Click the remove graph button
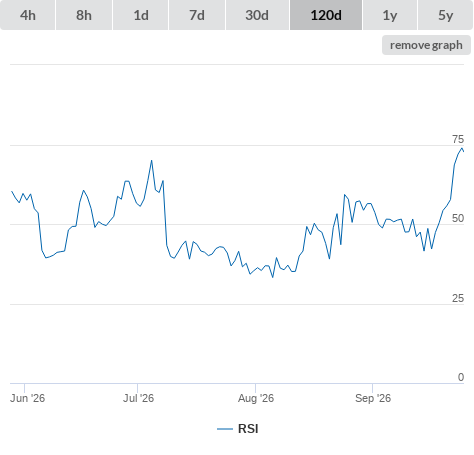 pos(426,45)
